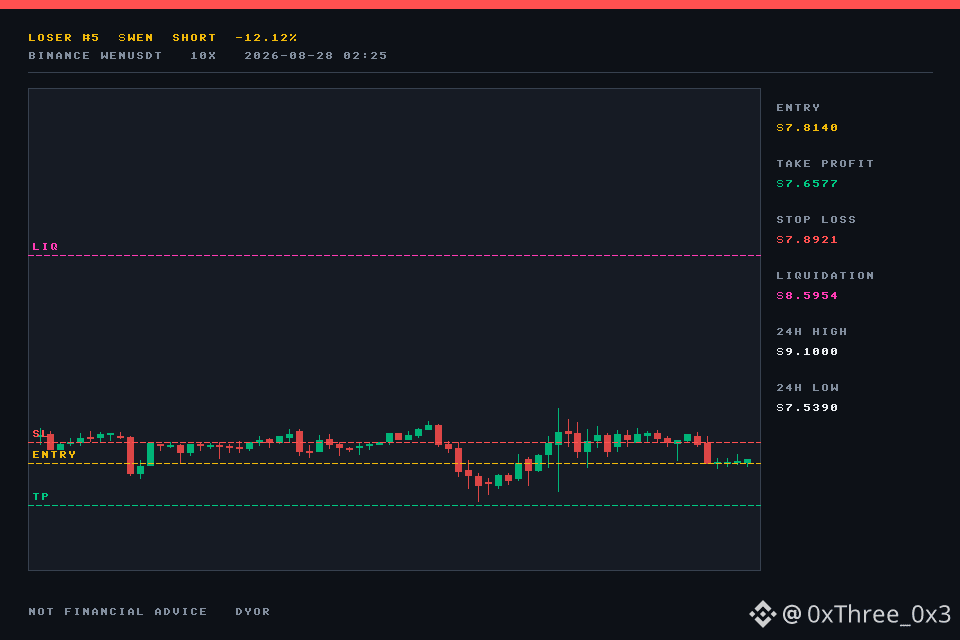960x640 pixels.
Task: Click the DYOR text in footer
Action: coord(253,612)
